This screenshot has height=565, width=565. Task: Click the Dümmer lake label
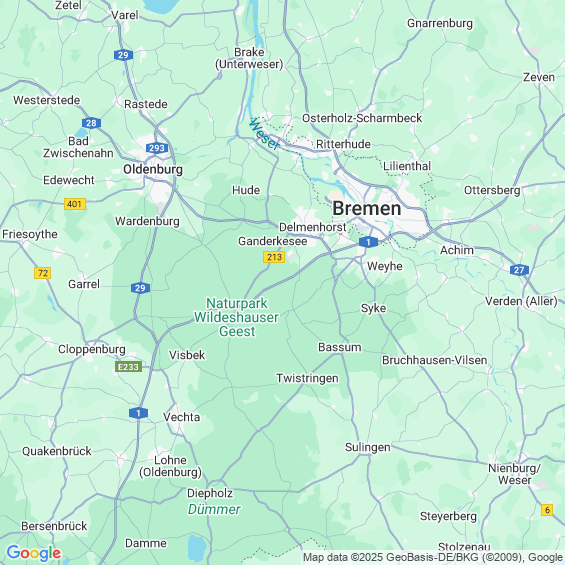(x=214, y=510)
